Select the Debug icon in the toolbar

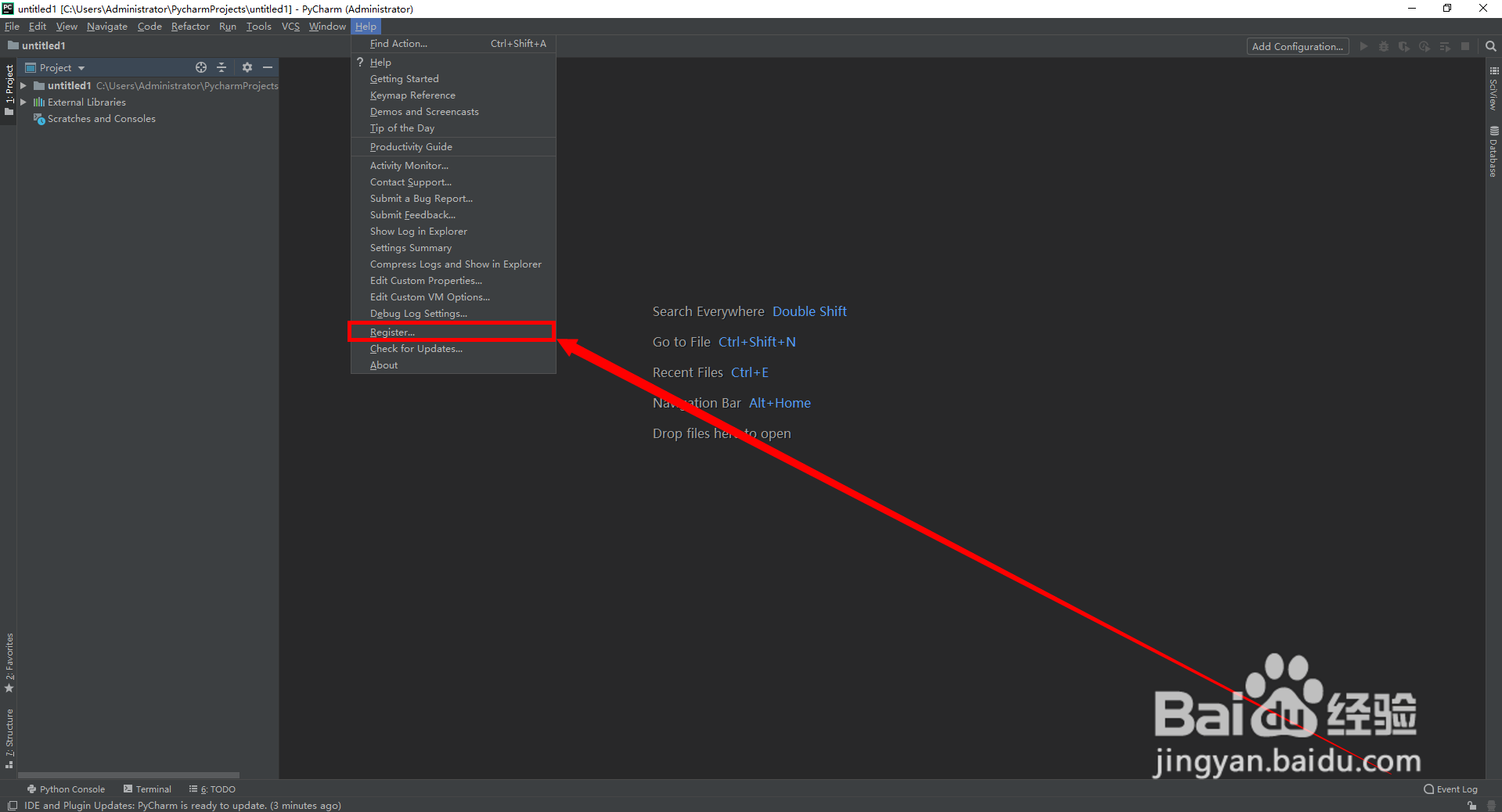[x=1383, y=46]
